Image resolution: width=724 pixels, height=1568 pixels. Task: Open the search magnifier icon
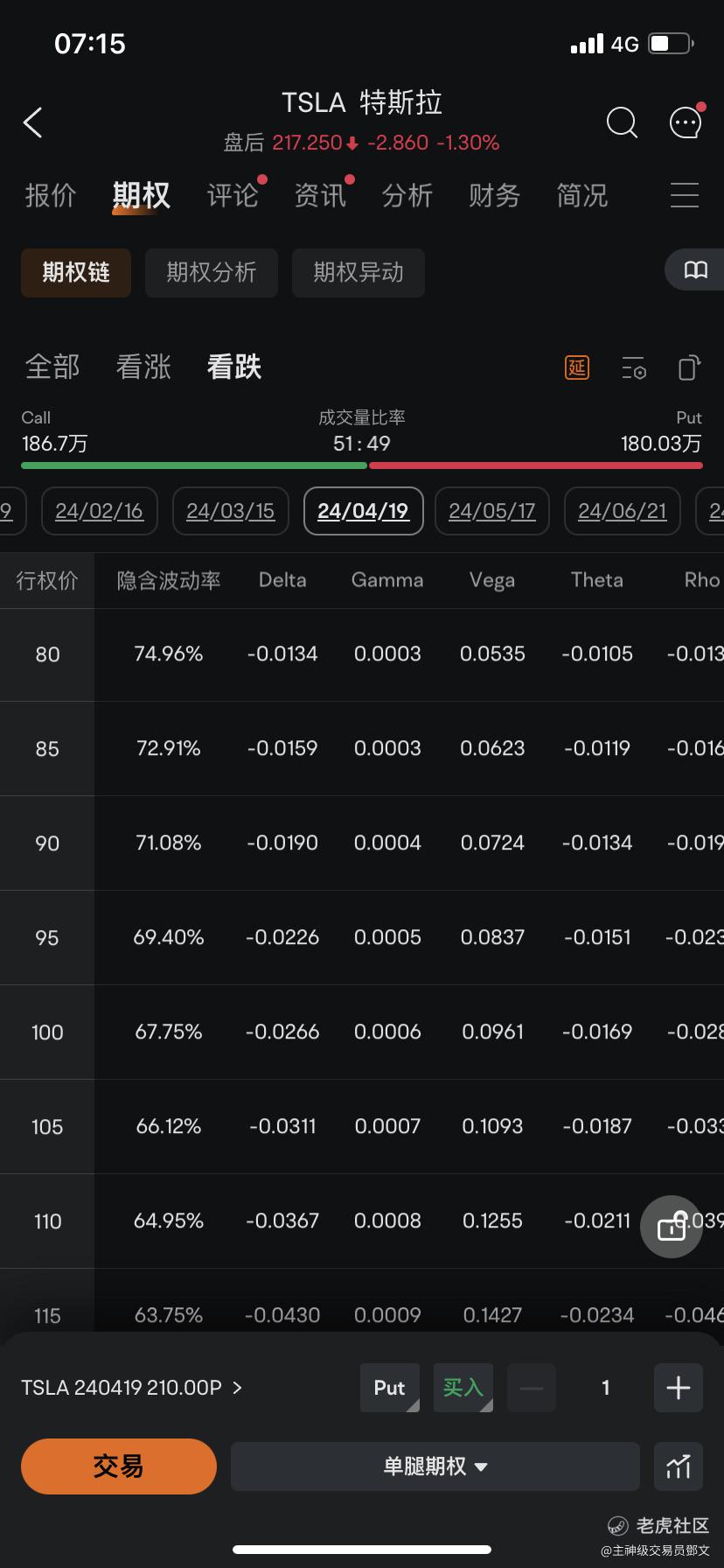[x=622, y=122]
